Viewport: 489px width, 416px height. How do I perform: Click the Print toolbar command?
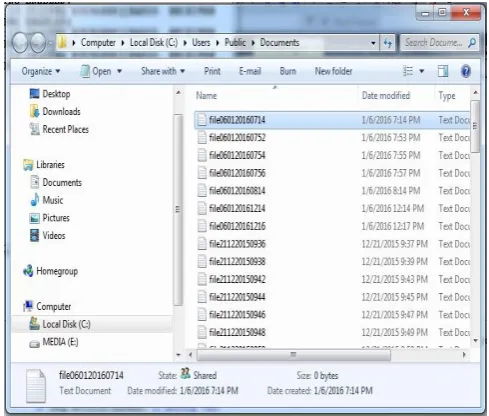click(212, 71)
